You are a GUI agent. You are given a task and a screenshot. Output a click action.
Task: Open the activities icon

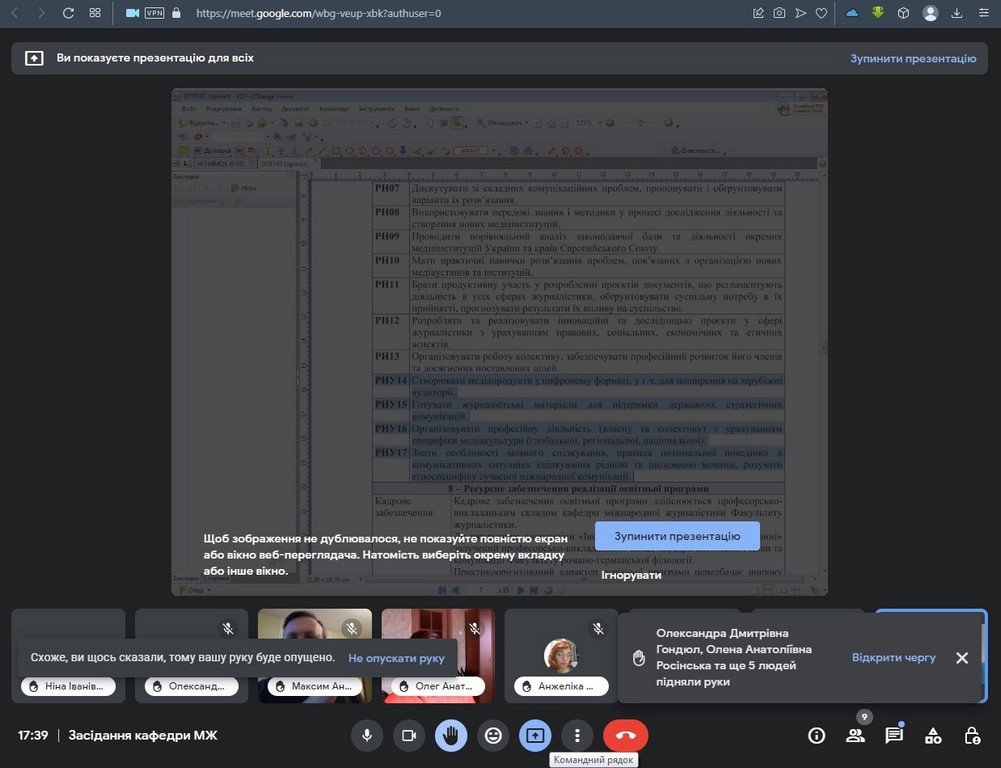[933, 736]
